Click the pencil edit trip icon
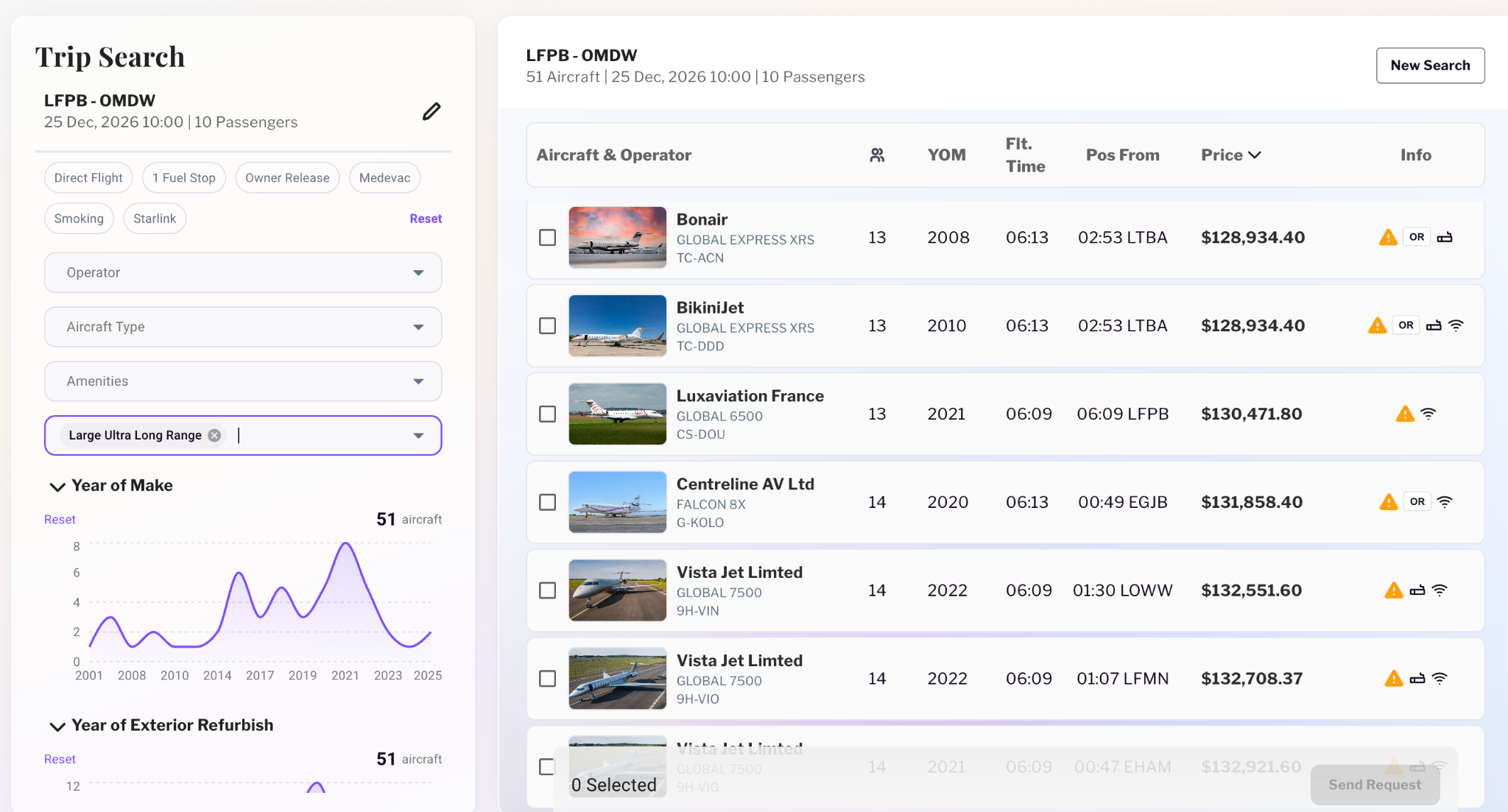This screenshot has width=1508, height=812. point(431,111)
